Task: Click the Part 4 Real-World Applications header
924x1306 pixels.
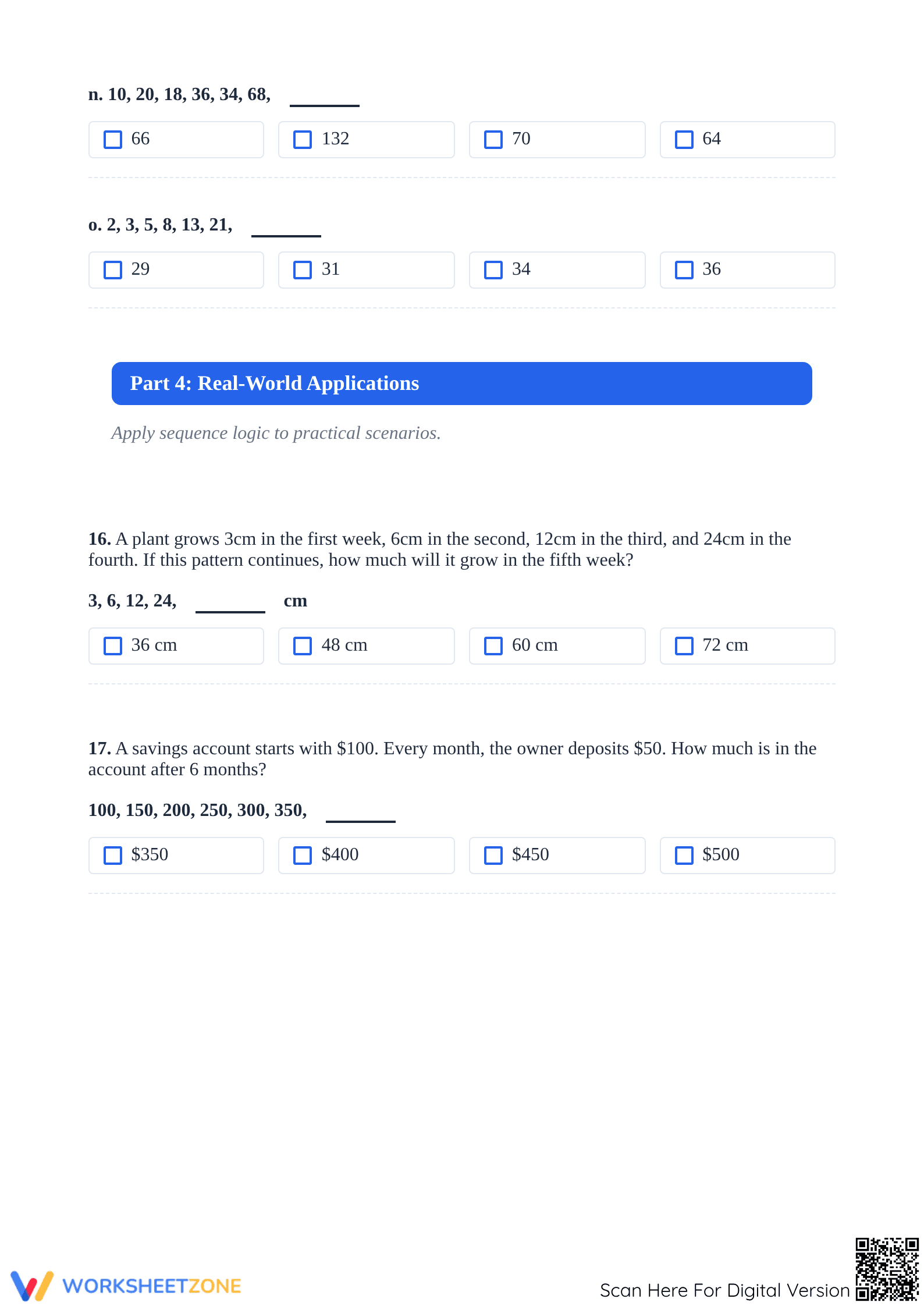Action: tap(462, 384)
